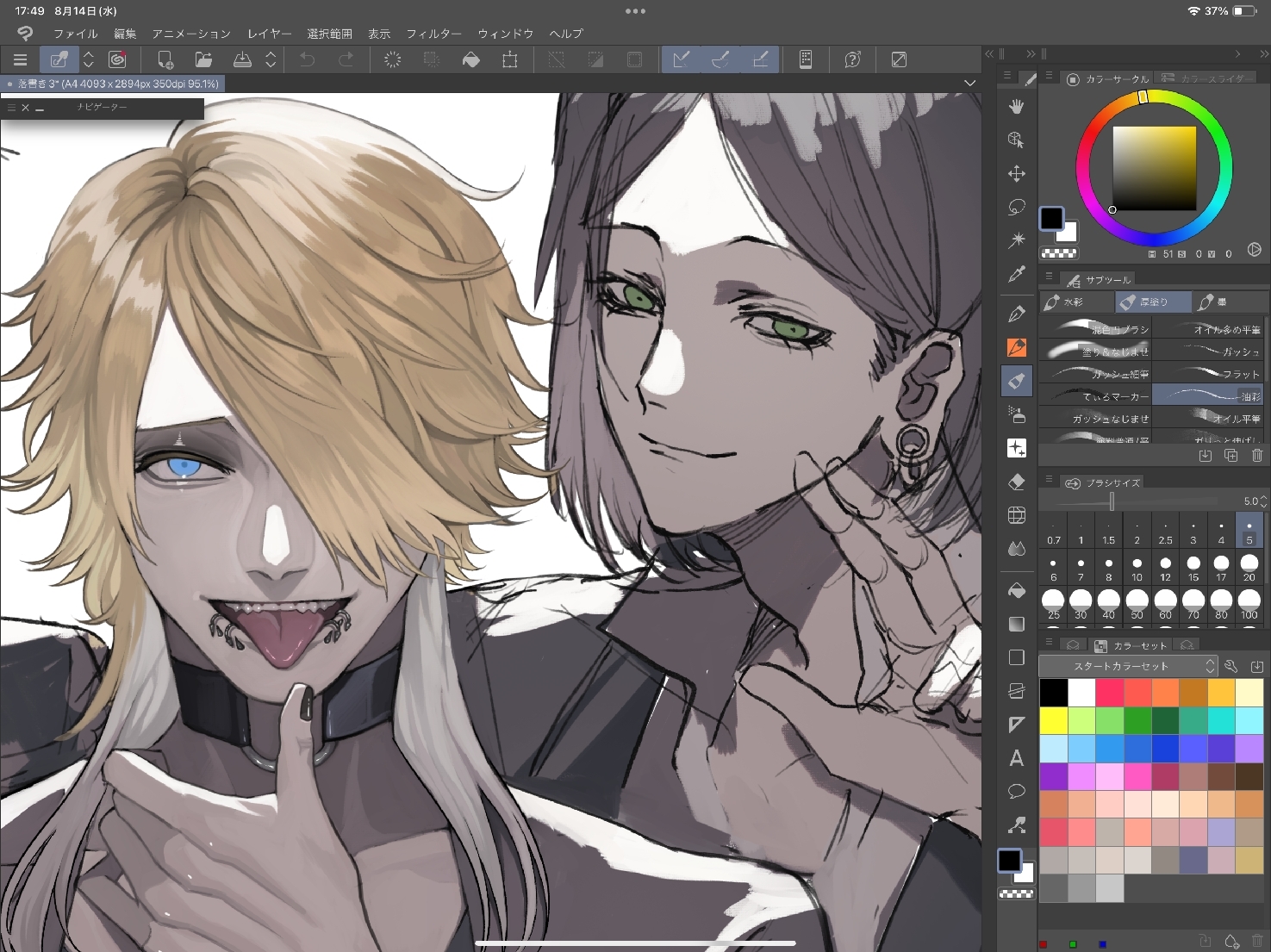This screenshot has width=1271, height=952.
Task: Select the Hand move tool
Action: 1017,106
